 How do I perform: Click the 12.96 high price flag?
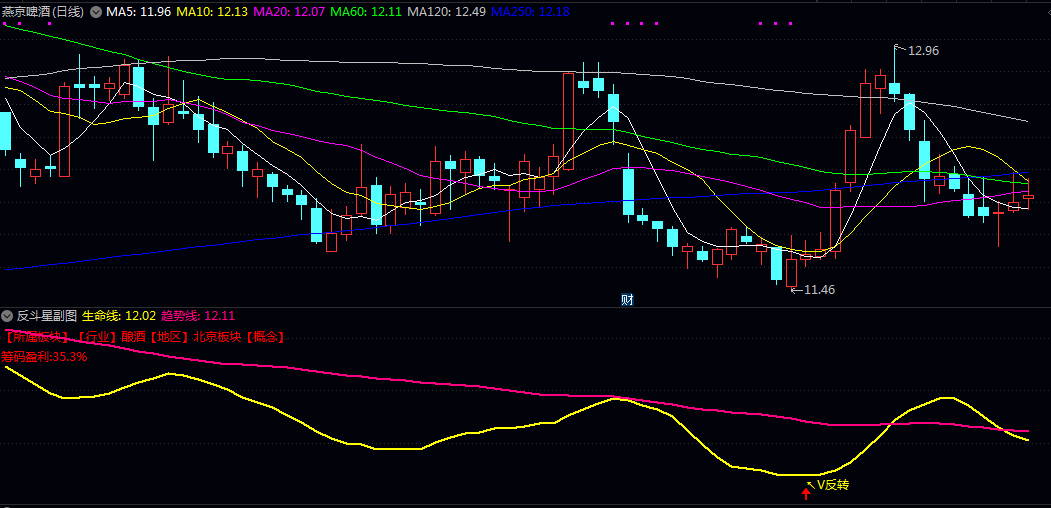(x=920, y=50)
